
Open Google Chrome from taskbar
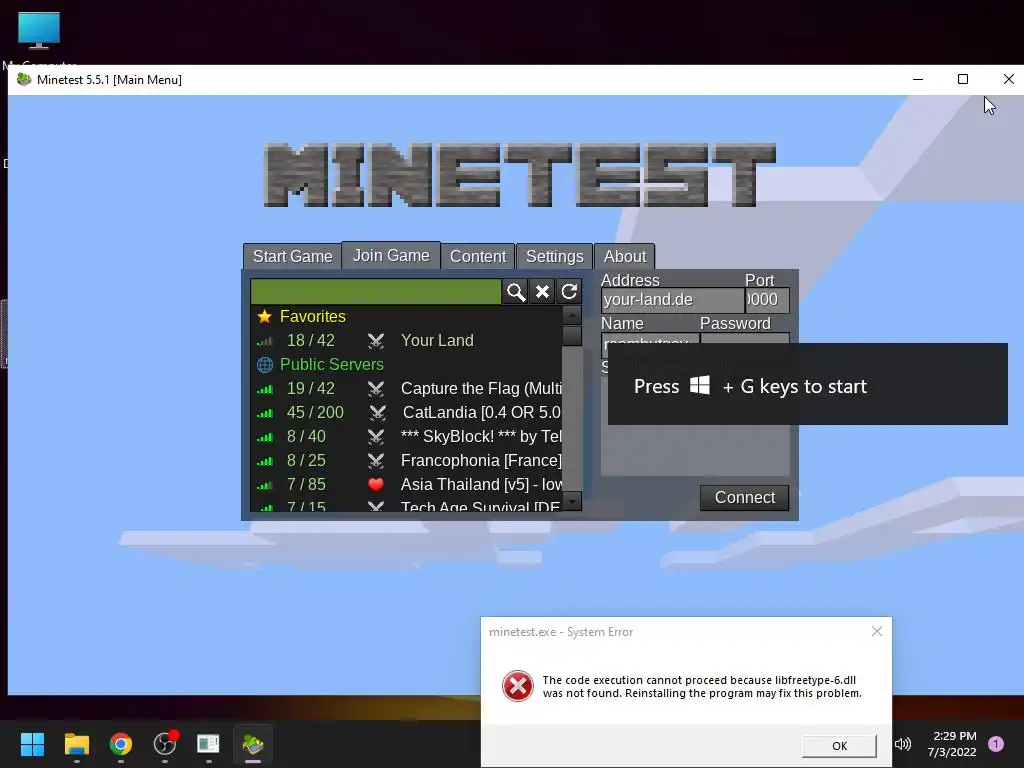(121, 744)
